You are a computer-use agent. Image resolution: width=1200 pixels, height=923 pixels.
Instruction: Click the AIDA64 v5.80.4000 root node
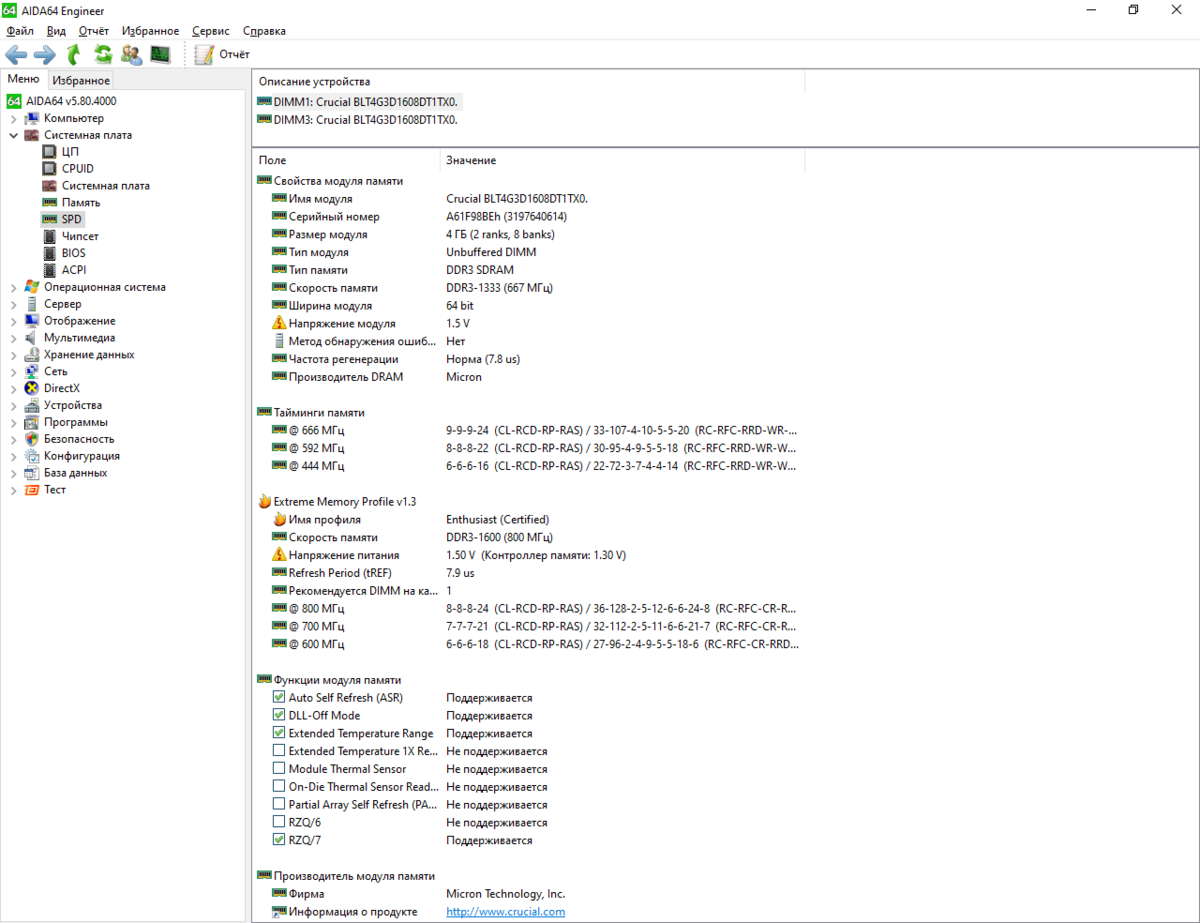(x=71, y=101)
